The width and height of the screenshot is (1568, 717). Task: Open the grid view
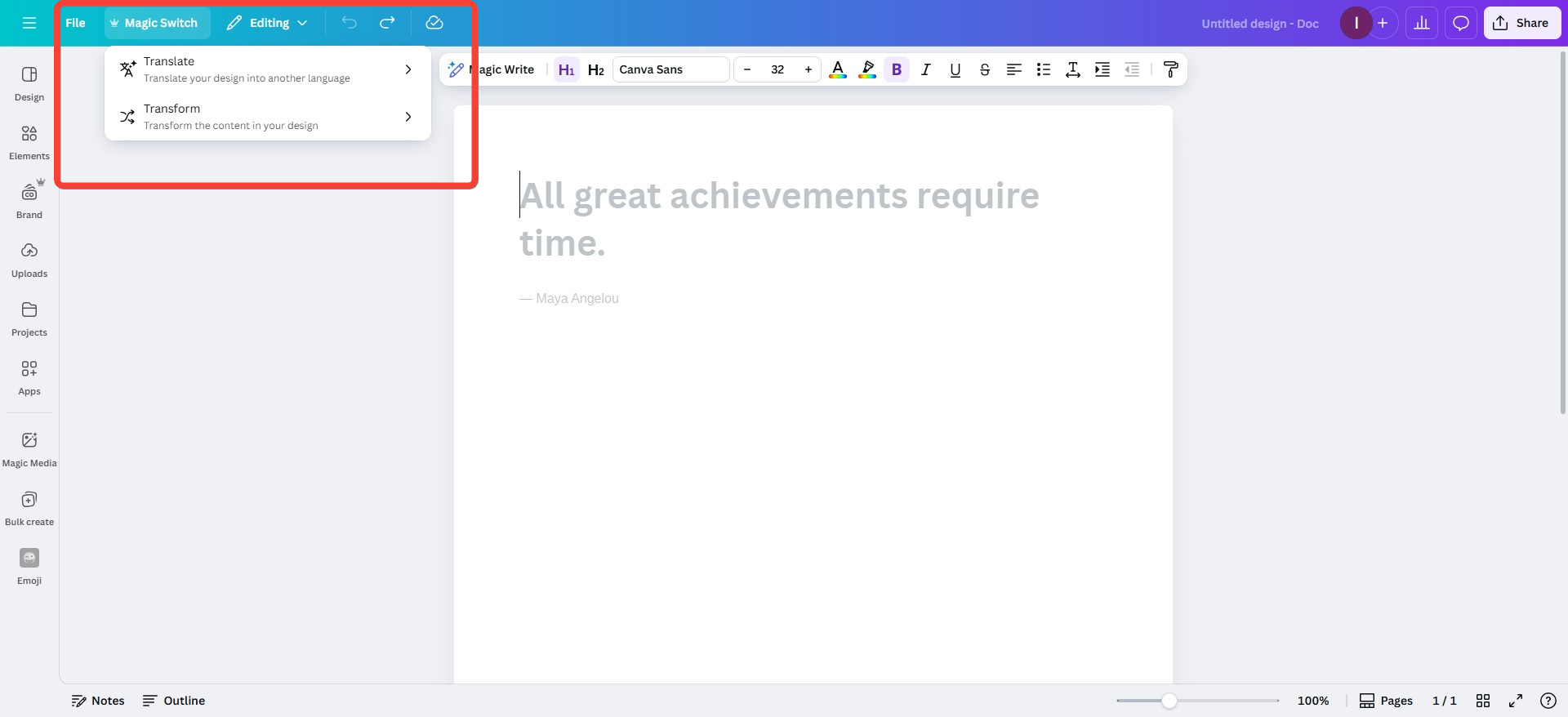click(1483, 701)
